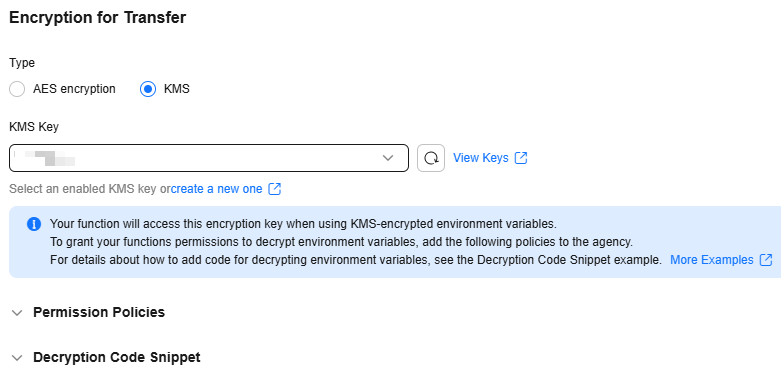Image resolution: width=781 pixels, height=388 pixels.
Task: Click external-link icon after 'create a new one'
Action: click(x=274, y=189)
